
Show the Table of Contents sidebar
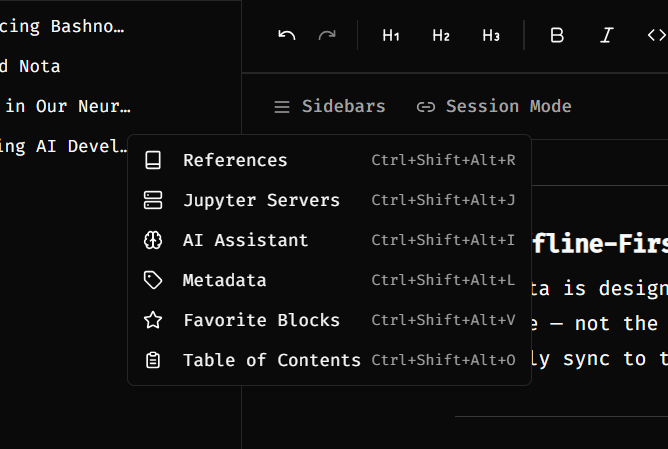click(329, 360)
